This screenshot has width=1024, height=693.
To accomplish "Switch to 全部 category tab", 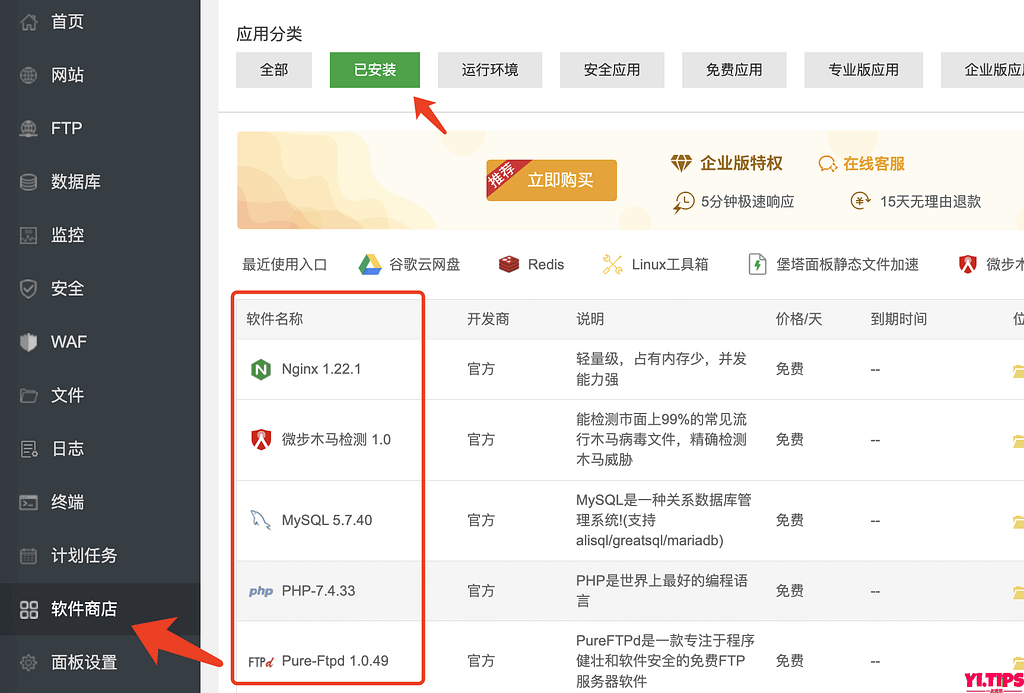I will click(x=274, y=70).
